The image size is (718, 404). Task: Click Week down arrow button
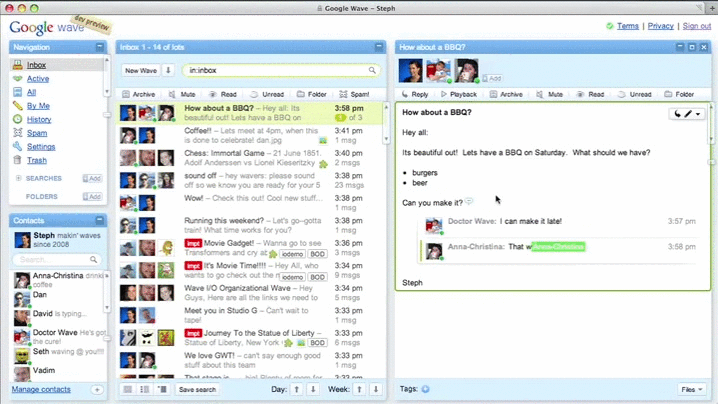click(x=376, y=389)
